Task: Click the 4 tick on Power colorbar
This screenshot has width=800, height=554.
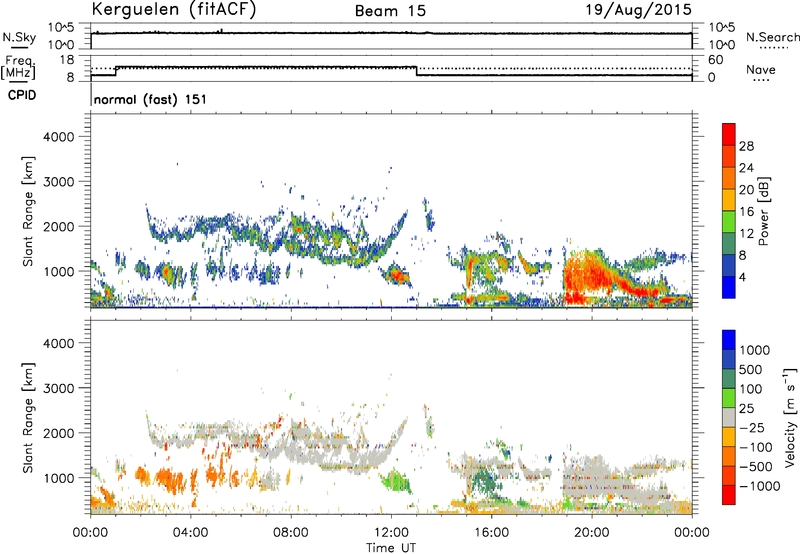Action: 742,278
